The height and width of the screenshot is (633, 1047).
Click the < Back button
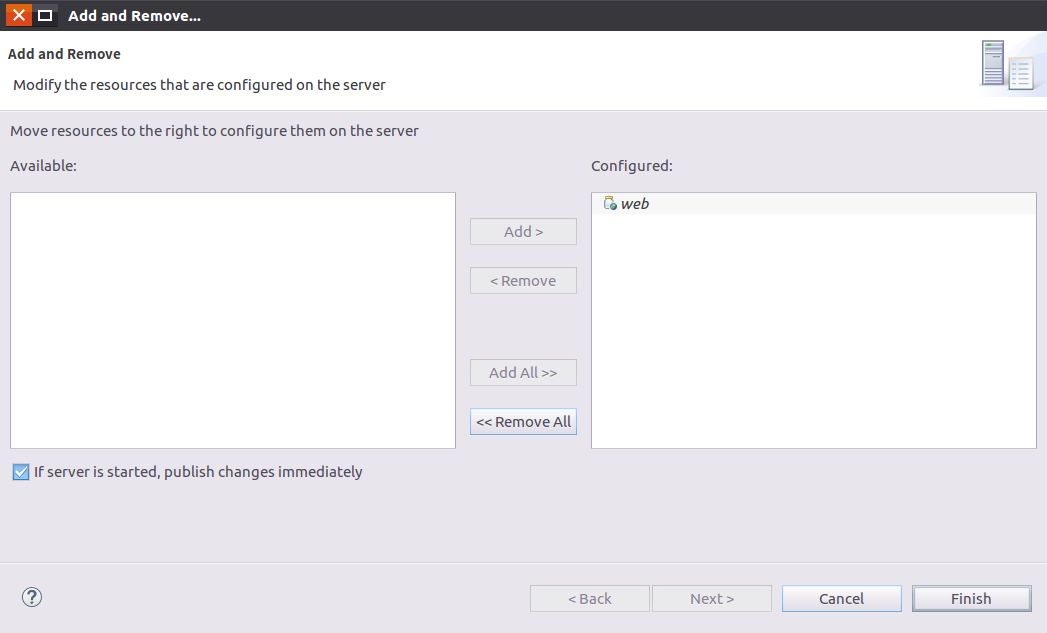click(x=590, y=599)
